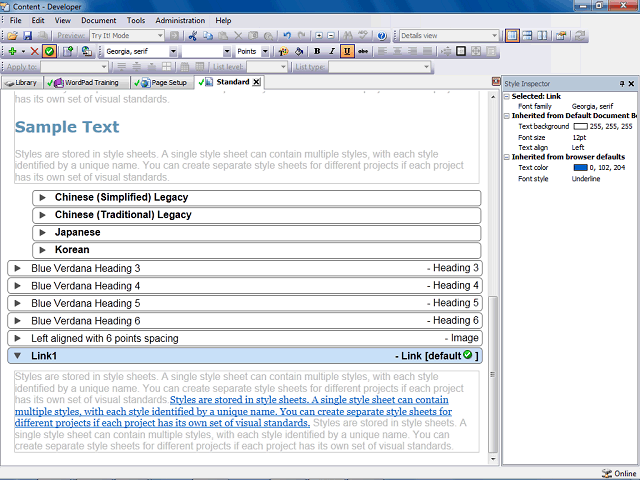Click the green plus Add style icon

(x=12, y=51)
